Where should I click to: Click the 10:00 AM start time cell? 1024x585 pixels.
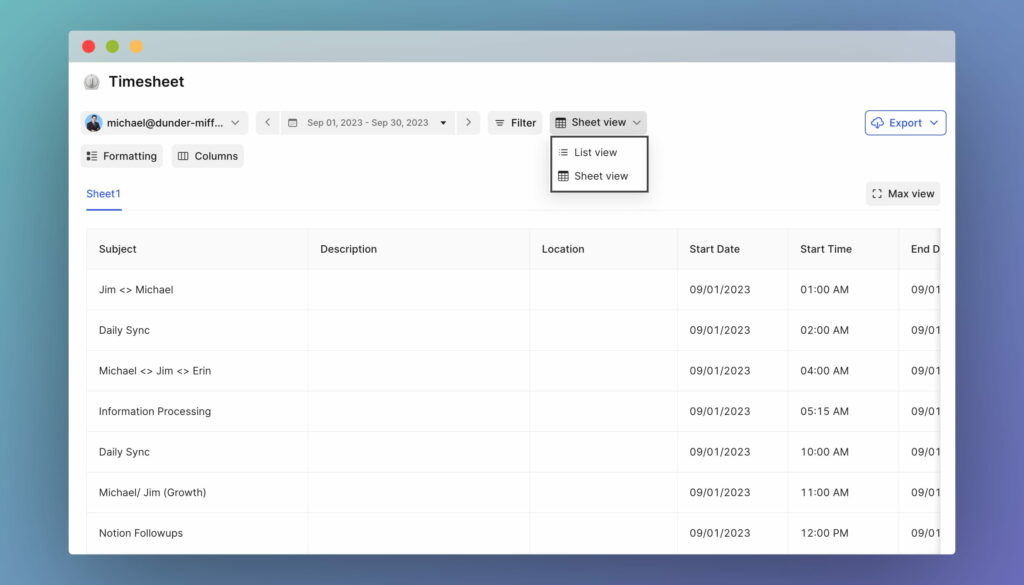pyautogui.click(x=843, y=452)
